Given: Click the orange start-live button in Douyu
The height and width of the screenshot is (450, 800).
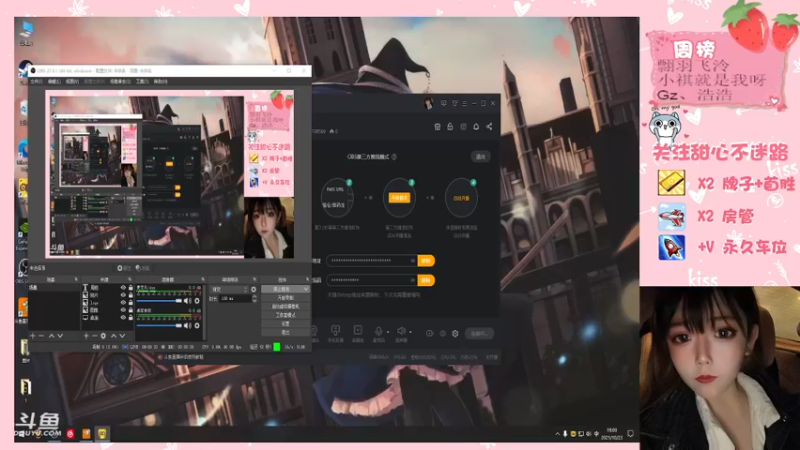Looking at the screenshot, I should 399,198.
